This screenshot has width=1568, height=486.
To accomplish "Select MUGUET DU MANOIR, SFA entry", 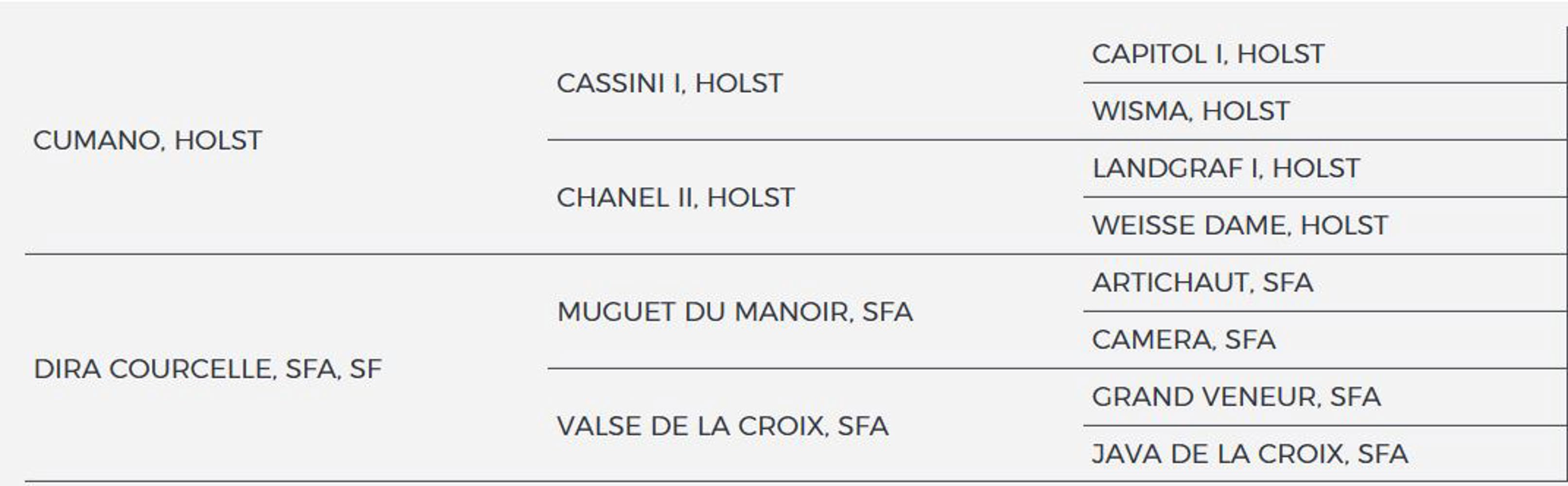I will (x=735, y=312).
